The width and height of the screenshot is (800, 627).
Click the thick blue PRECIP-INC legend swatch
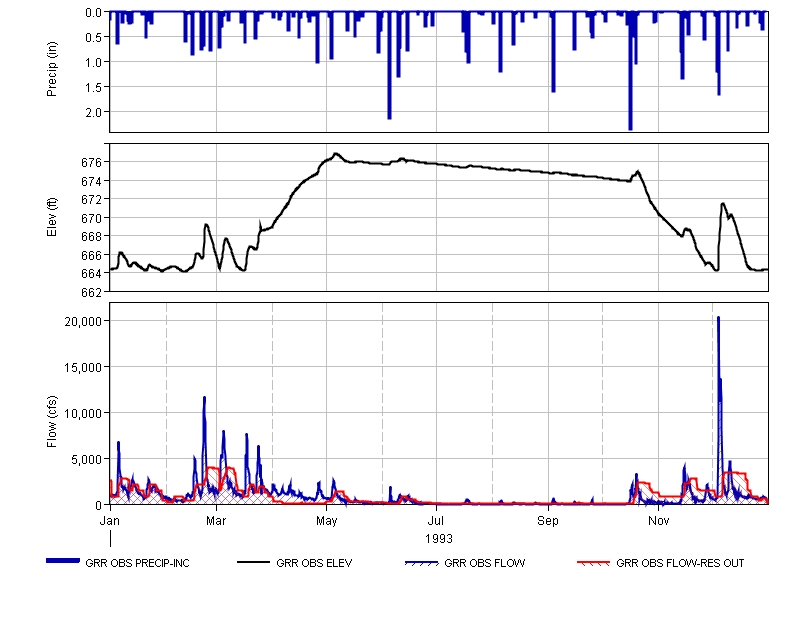63,561
